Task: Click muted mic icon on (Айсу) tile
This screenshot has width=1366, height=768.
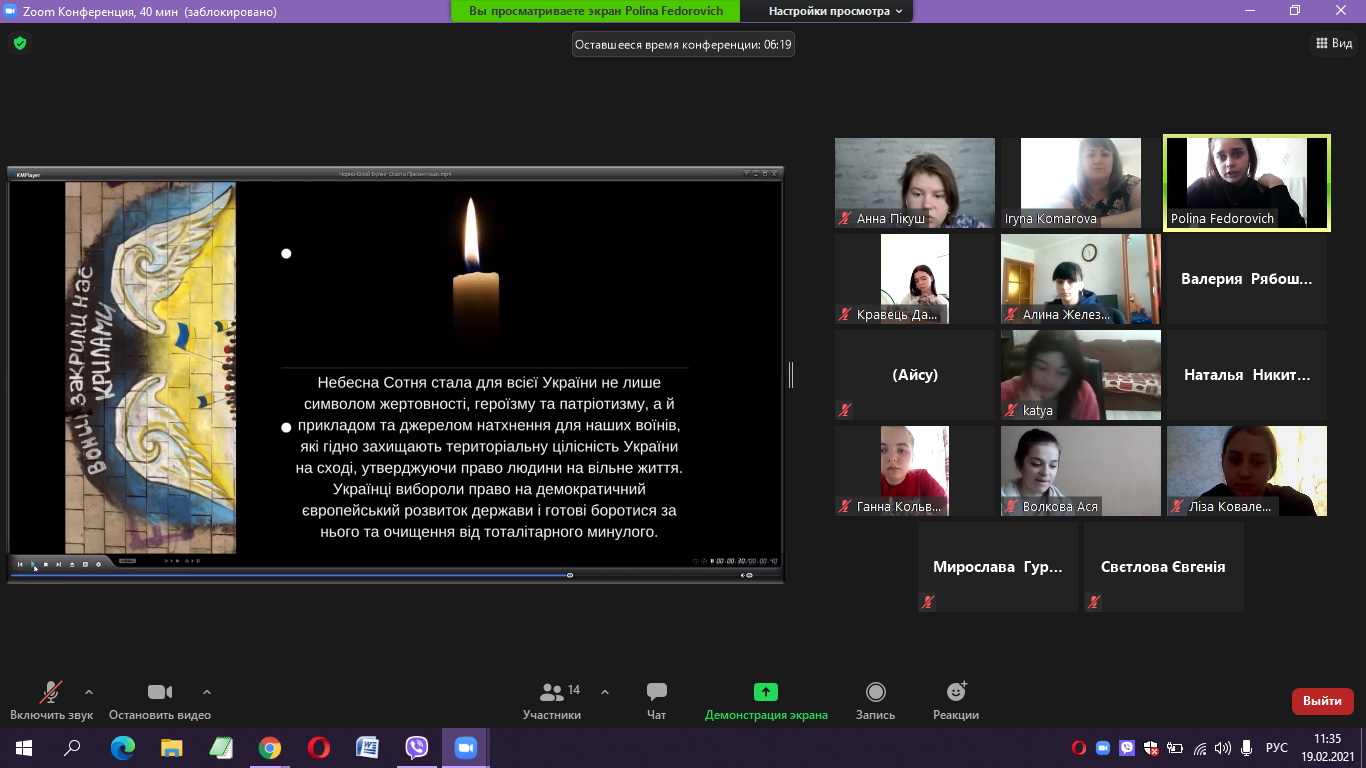Action: click(x=845, y=410)
